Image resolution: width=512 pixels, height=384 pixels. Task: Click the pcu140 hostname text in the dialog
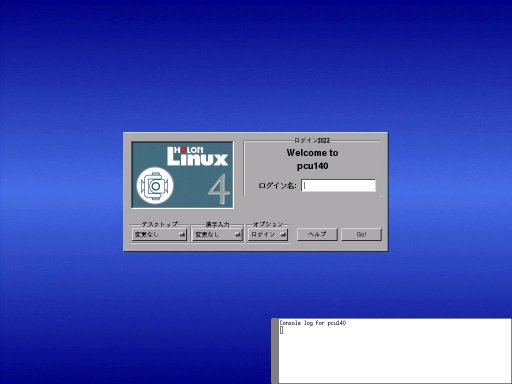click(x=312, y=166)
